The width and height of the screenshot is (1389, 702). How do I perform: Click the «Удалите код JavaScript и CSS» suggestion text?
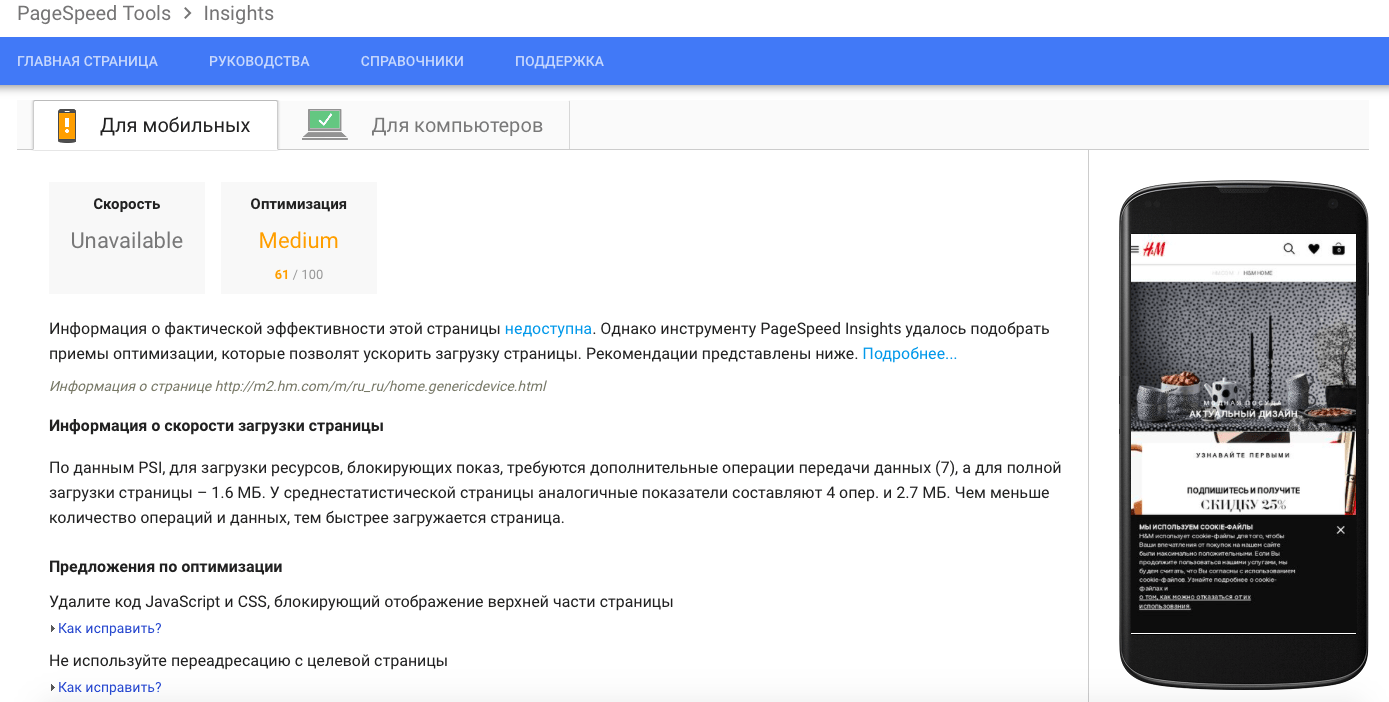(361, 602)
